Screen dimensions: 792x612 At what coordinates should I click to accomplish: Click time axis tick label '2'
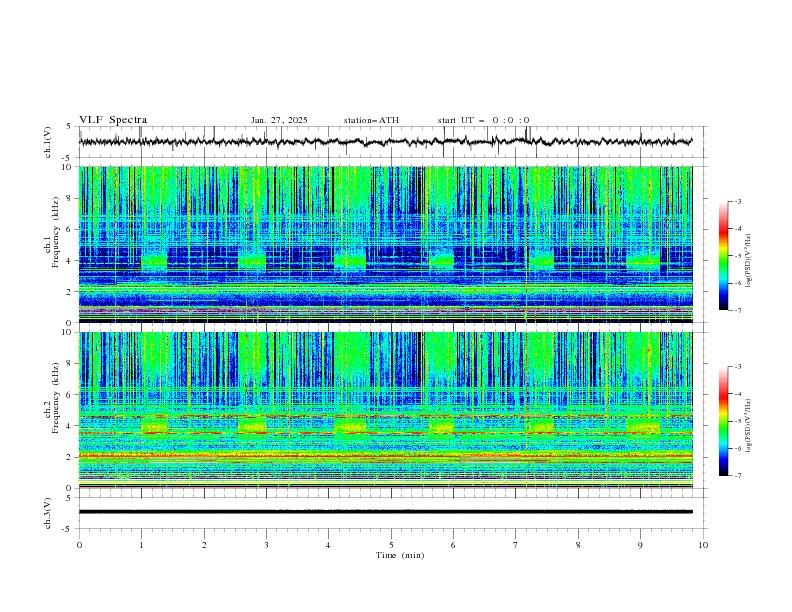click(204, 545)
